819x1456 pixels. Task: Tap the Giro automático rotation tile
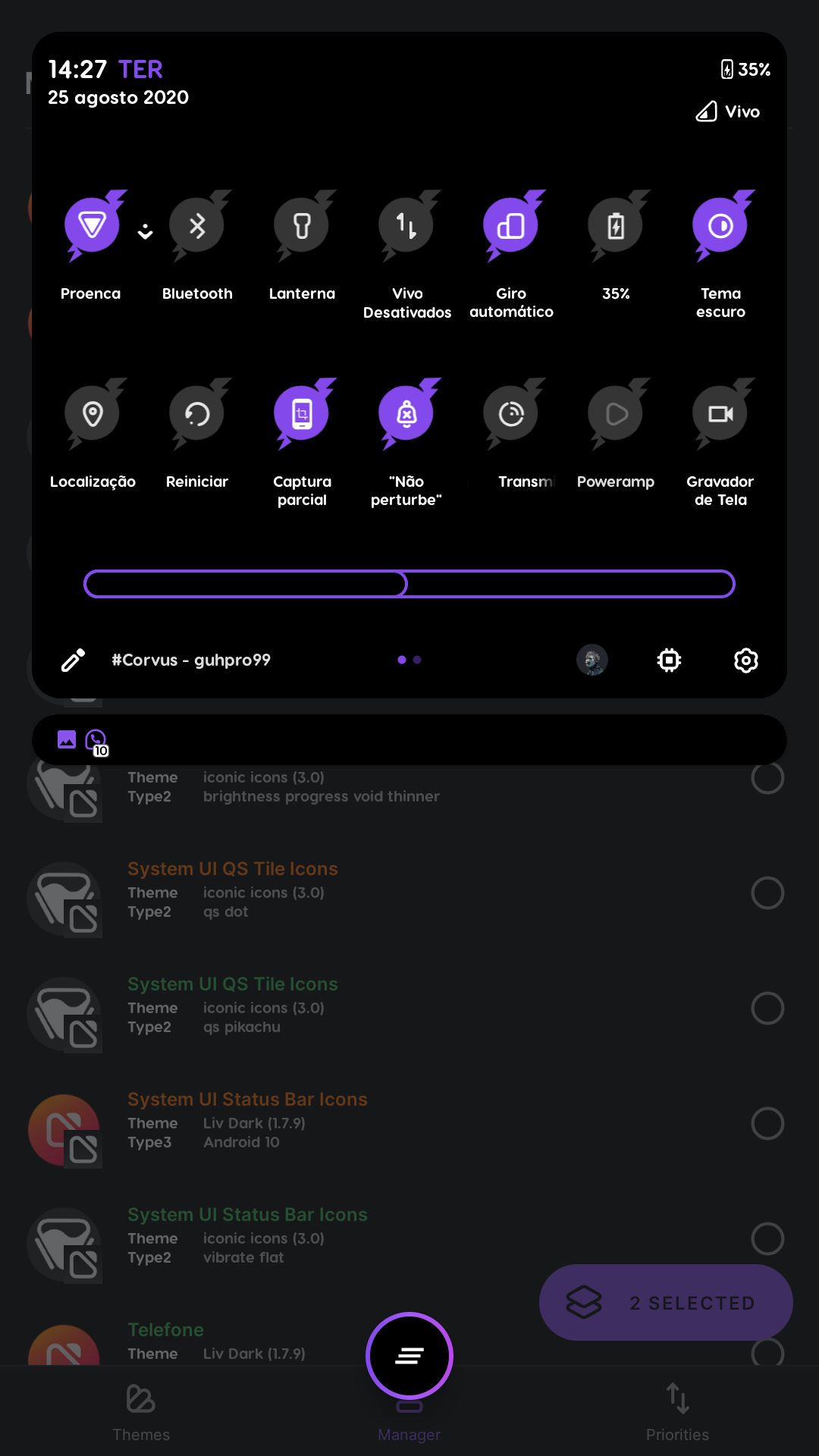[511, 226]
